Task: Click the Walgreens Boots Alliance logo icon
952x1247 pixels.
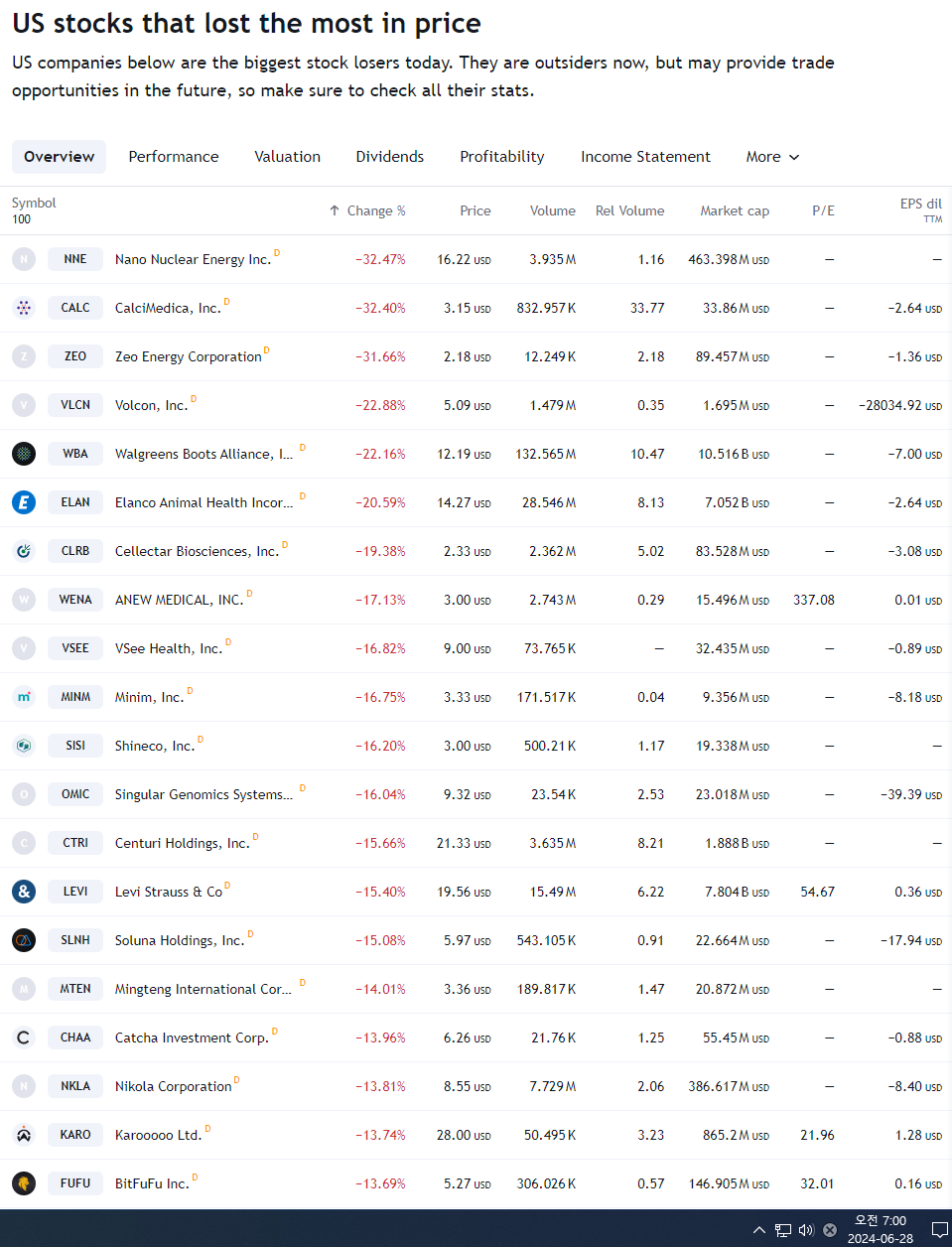Action: tap(24, 454)
